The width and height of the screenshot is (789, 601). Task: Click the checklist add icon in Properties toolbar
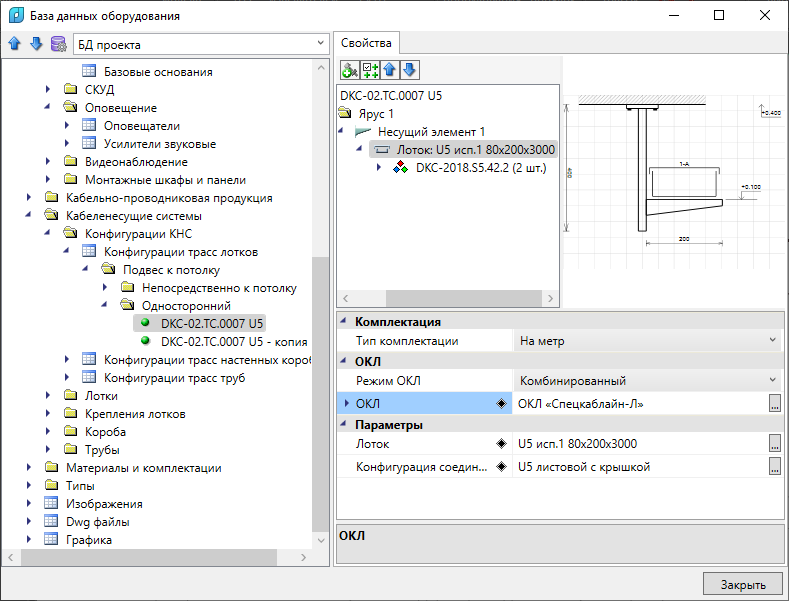click(x=370, y=70)
